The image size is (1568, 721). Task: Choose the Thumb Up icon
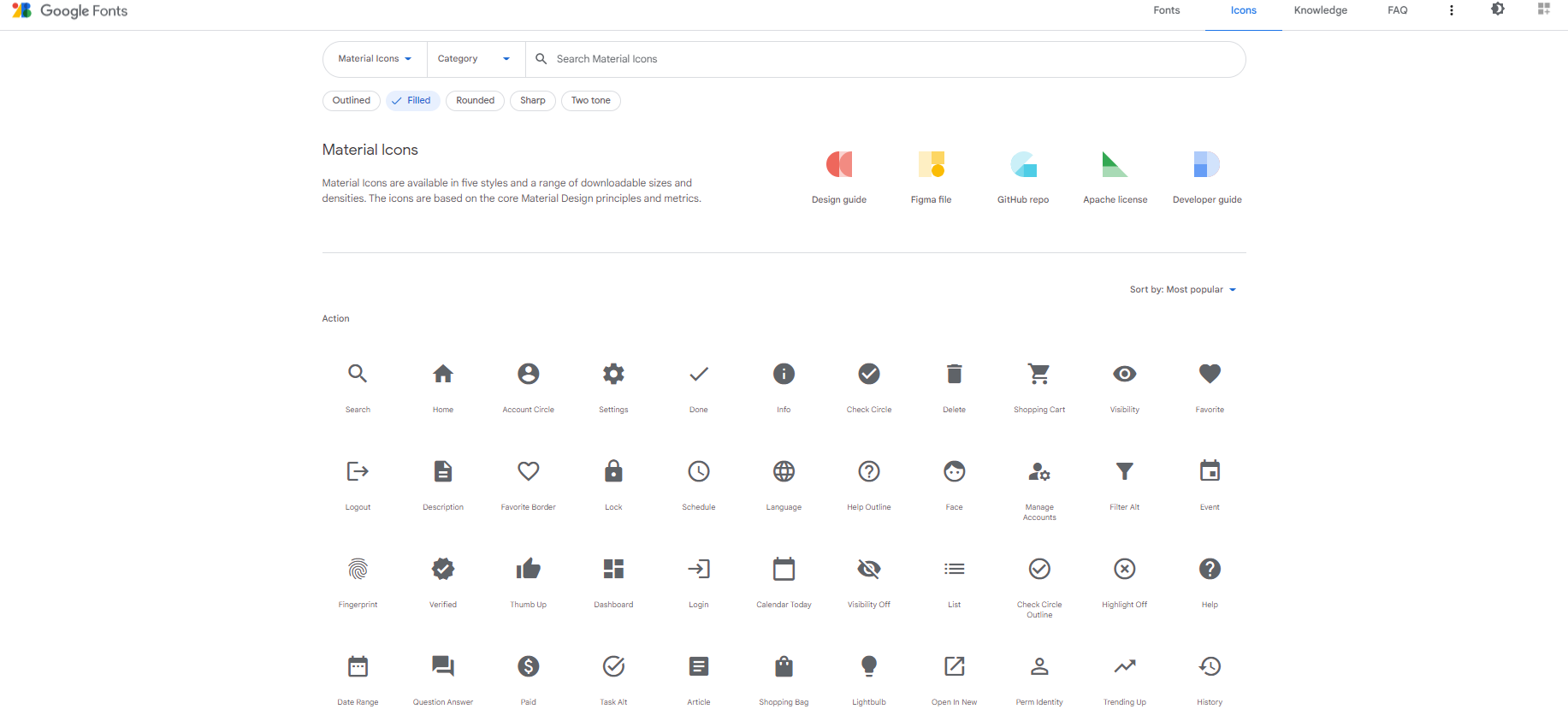(529, 569)
